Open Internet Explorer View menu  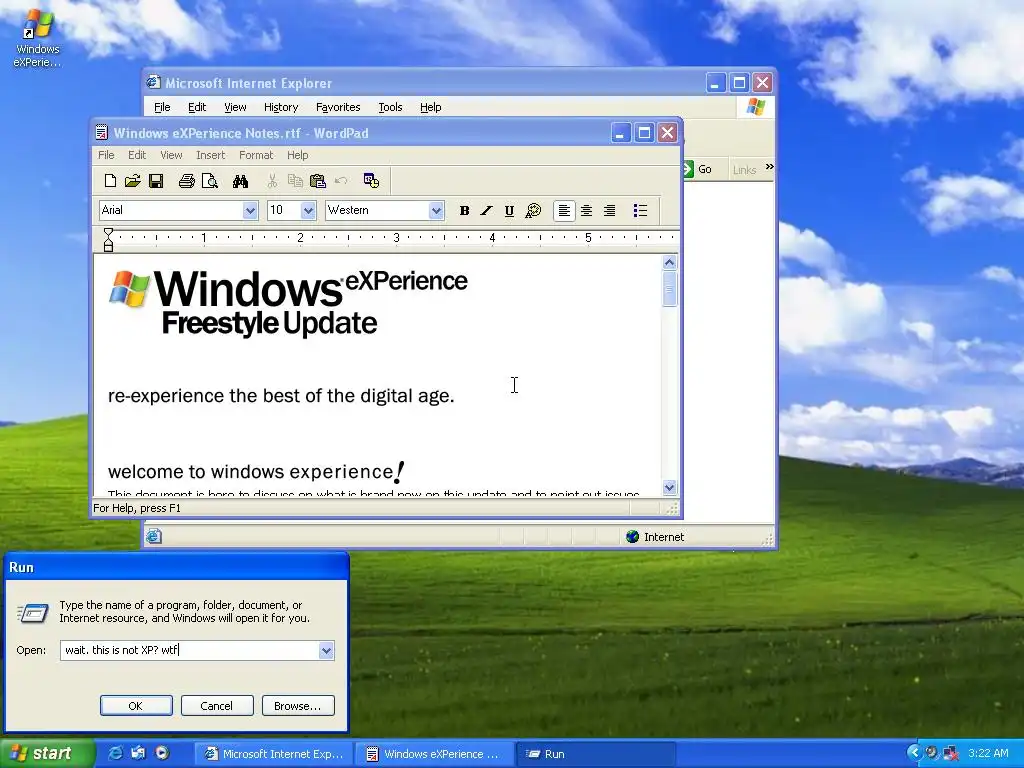pyautogui.click(x=235, y=107)
